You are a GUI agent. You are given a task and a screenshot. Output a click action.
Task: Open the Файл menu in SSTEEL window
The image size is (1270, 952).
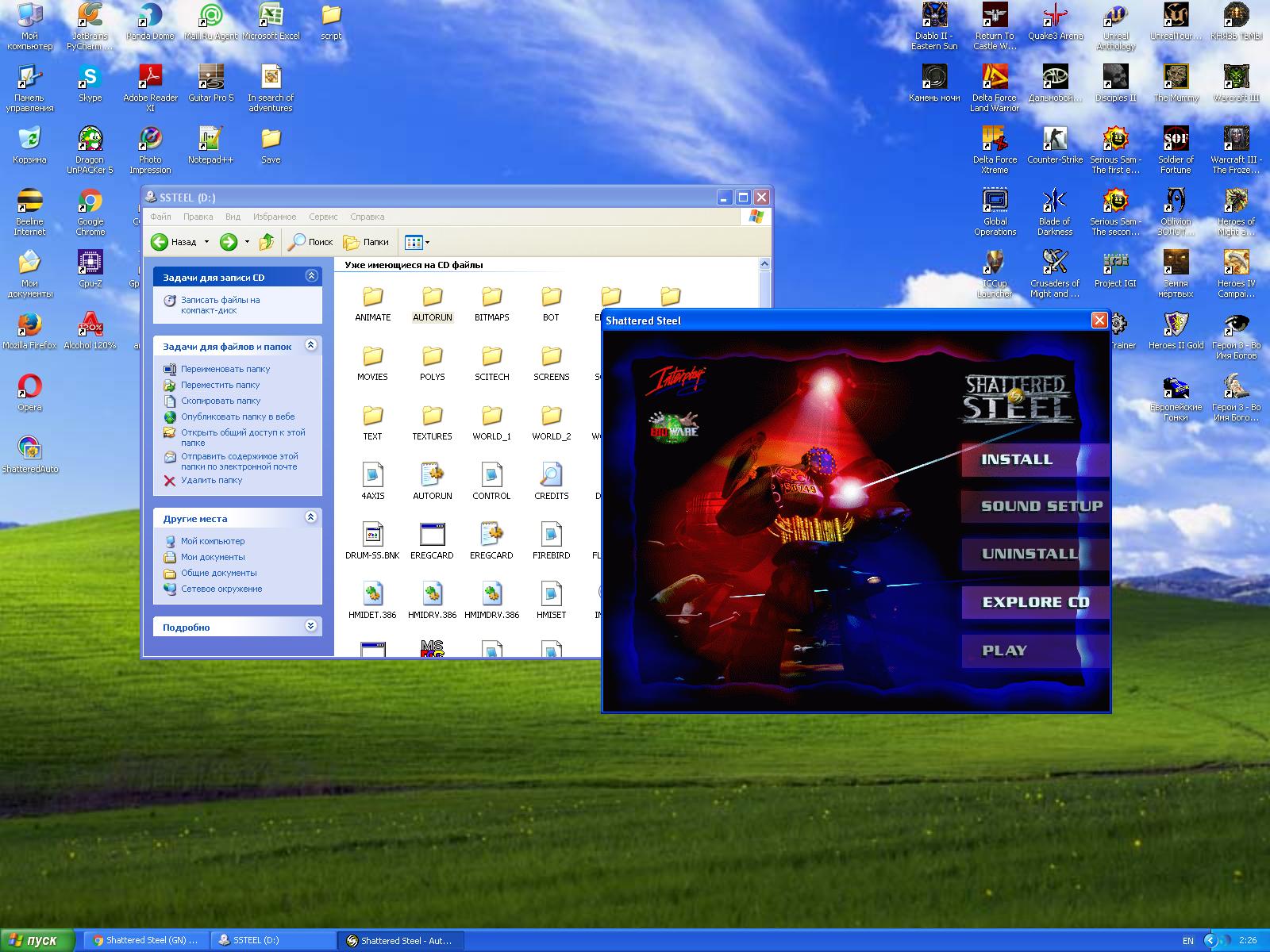click(160, 217)
